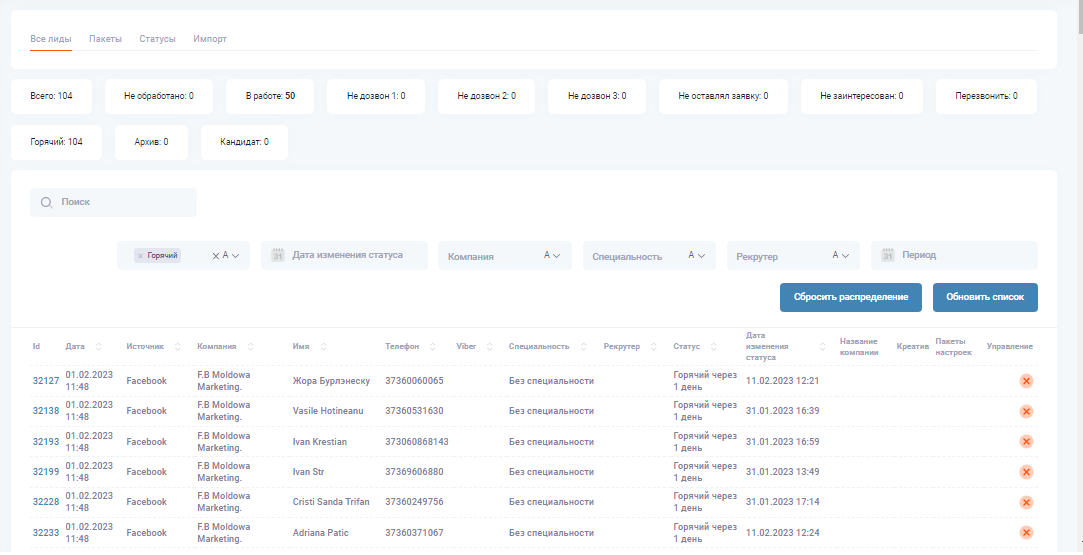
Task: Delete lead row 32127 with red X icon
Action: click(1026, 381)
